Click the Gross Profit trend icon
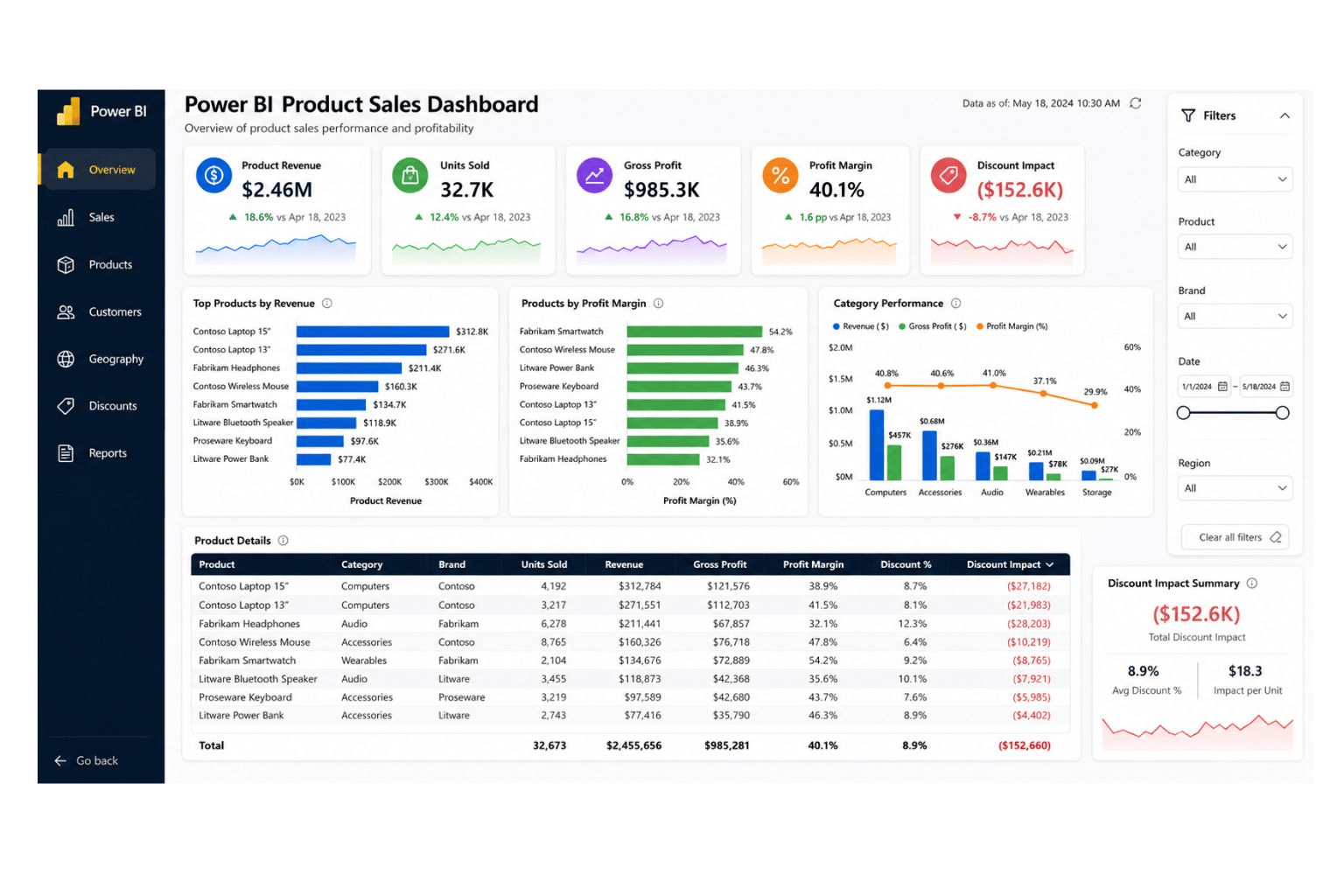The image size is (1344, 896). (x=594, y=175)
